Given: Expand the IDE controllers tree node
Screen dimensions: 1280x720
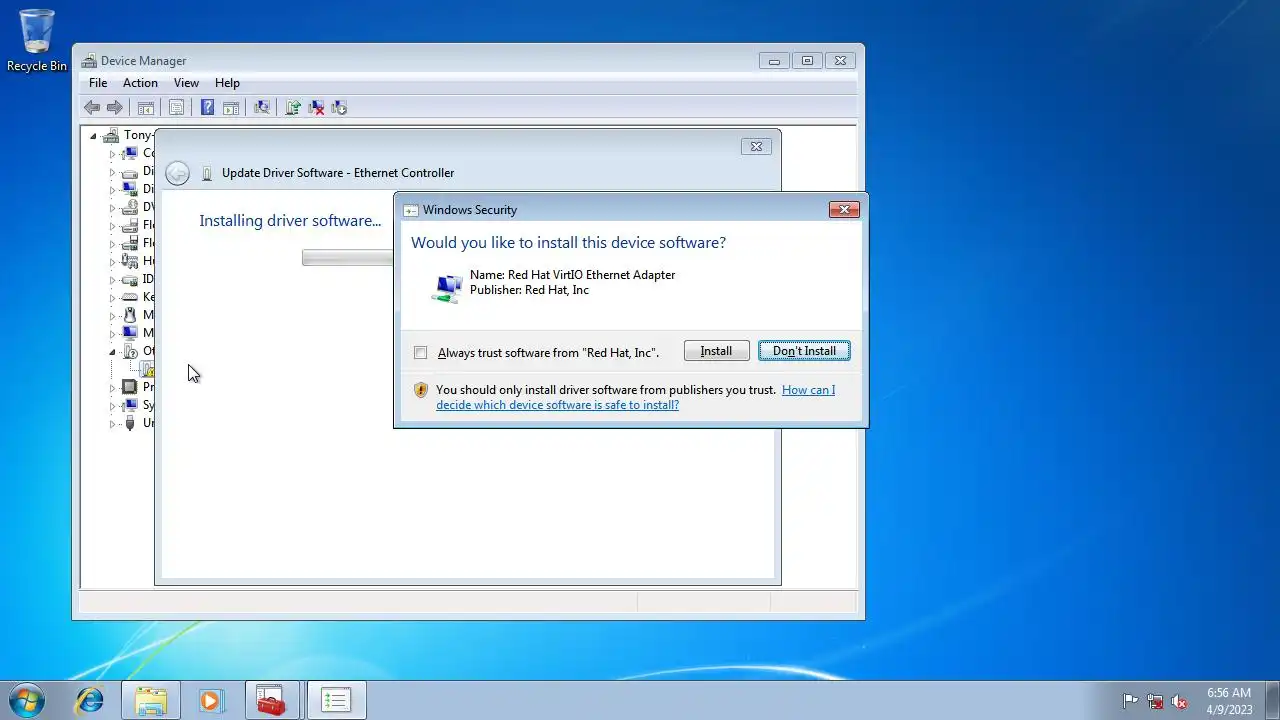Looking at the screenshot, I should click(112, 280).
